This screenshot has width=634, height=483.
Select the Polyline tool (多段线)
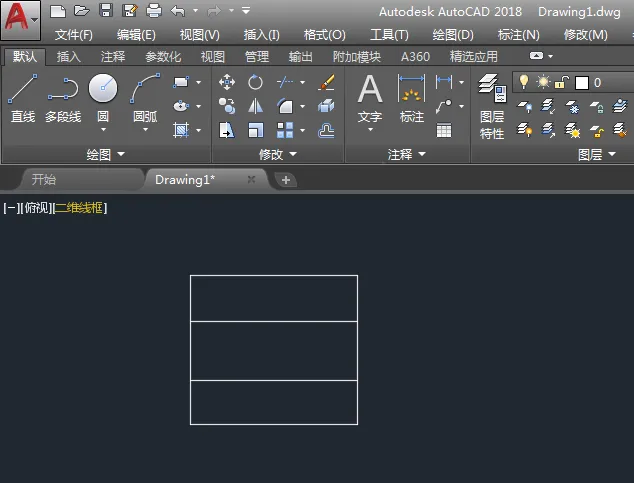click(63, 101)
